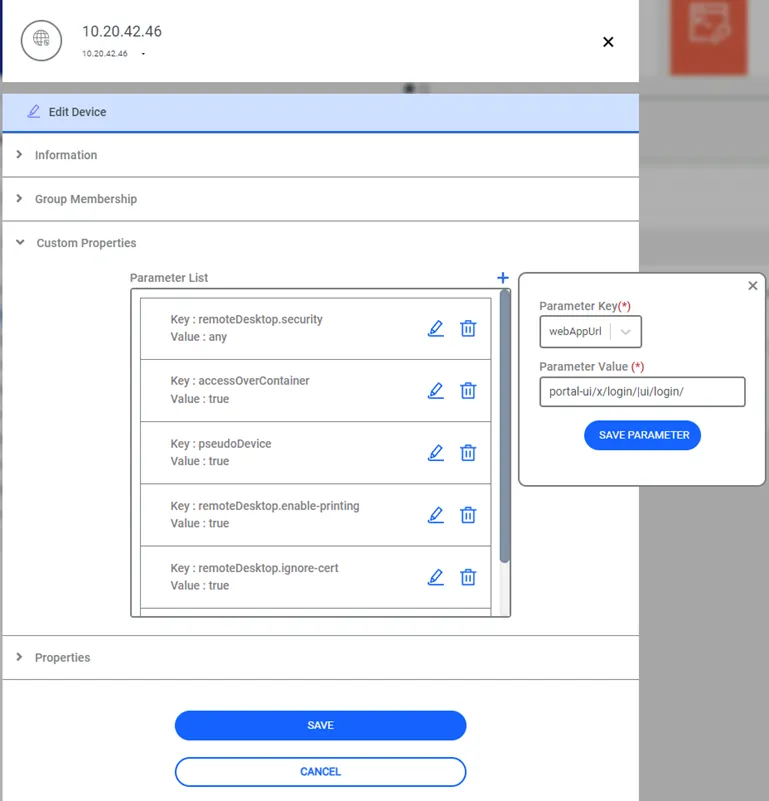Click 'Key : accessOverContainer' text
Image resolution: width=769 pixels, height=801 pixels.
point(240,381)
